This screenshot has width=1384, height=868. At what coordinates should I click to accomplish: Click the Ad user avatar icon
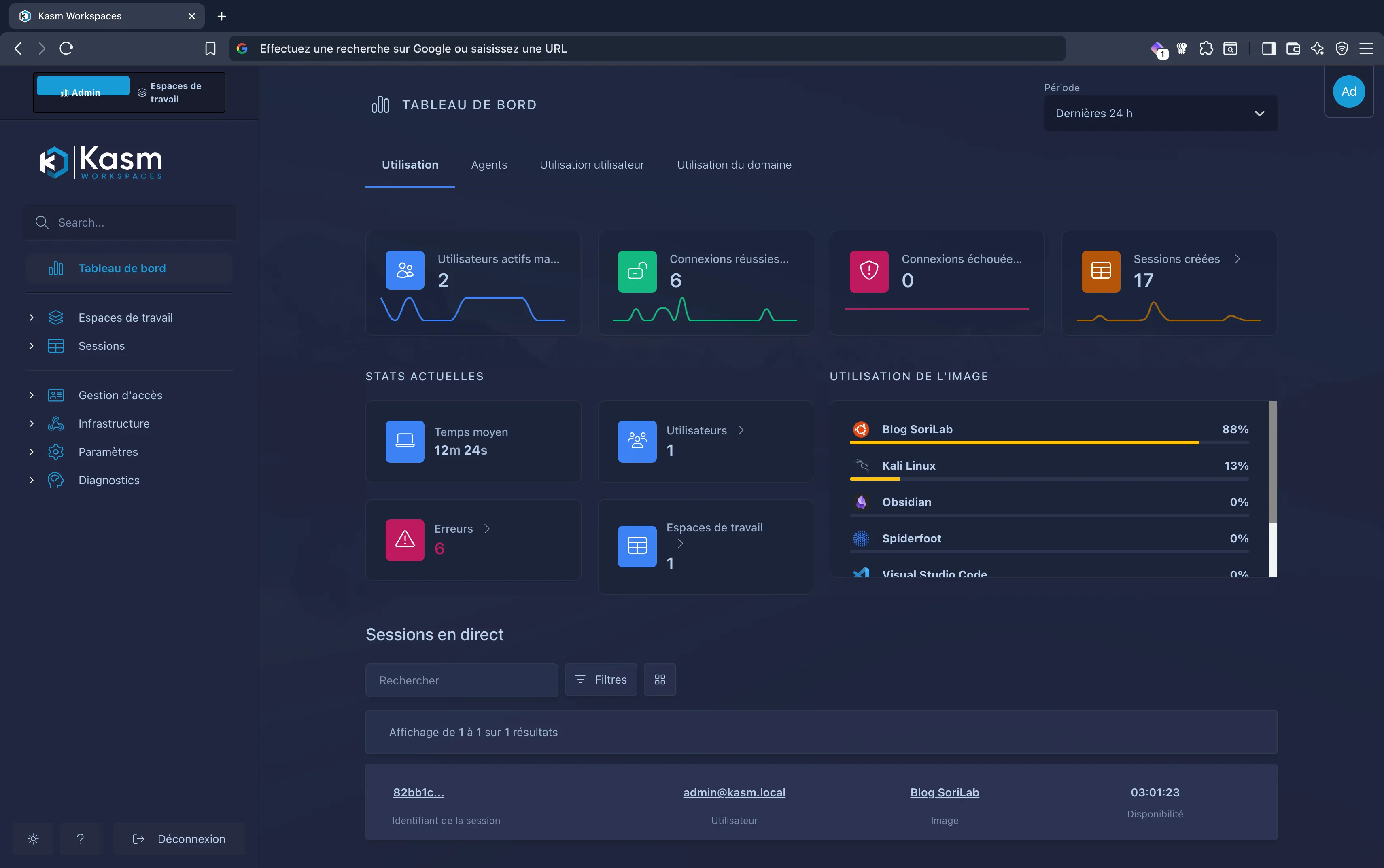click(x=1348, y=92)
